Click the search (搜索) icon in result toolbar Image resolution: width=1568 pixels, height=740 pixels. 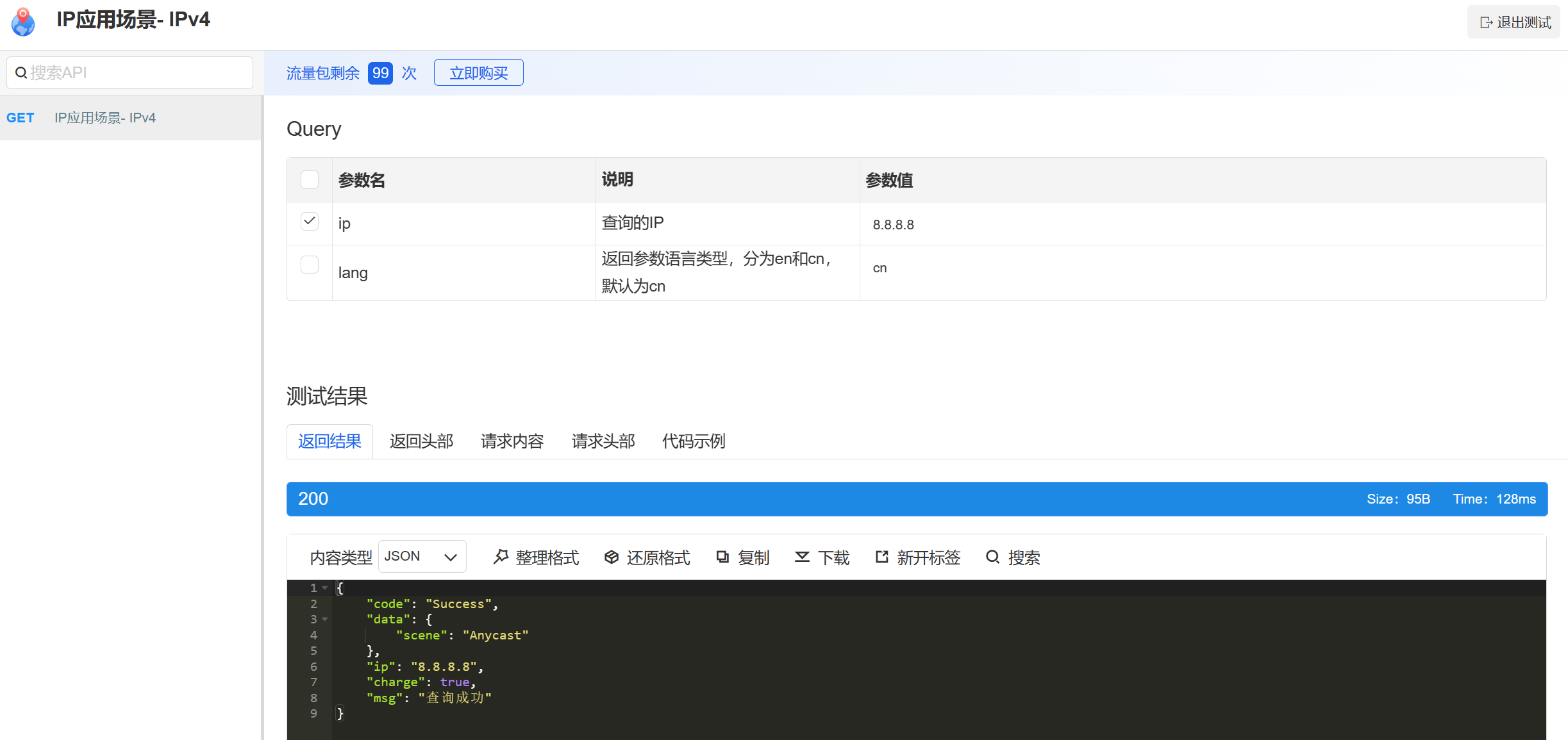pyautogui.click(x=992, y=557)
